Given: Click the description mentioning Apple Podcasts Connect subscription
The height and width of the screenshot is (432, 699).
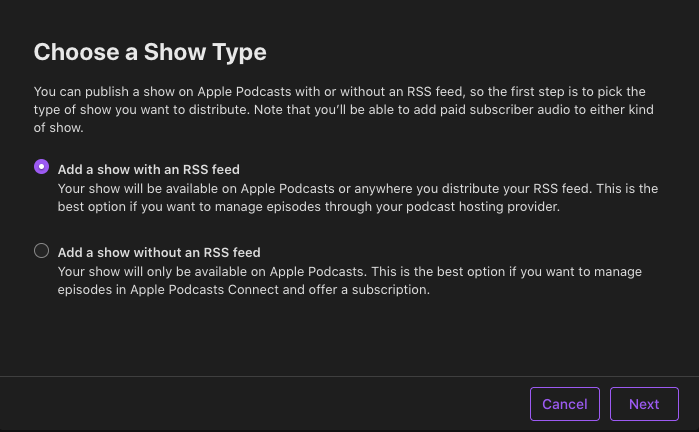Looking at the screenshot, I should (x=350, y=280).
